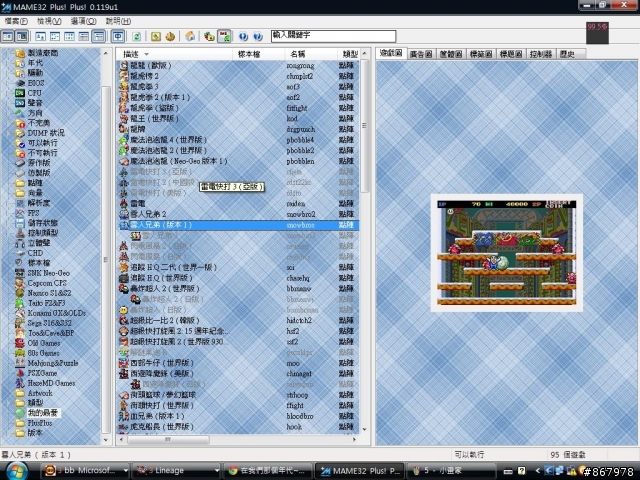Screen dimensions: 640x480
Task: Sort by the 名稱 column header
Action: 311,54
